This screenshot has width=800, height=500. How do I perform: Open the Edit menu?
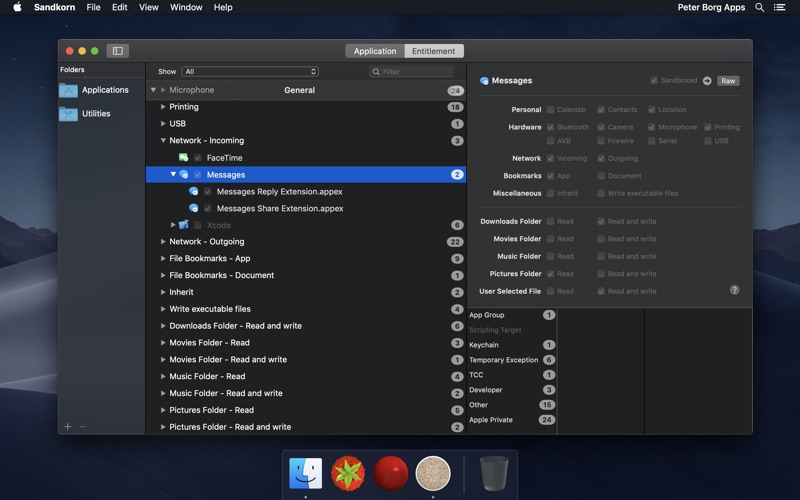point(119,7)
